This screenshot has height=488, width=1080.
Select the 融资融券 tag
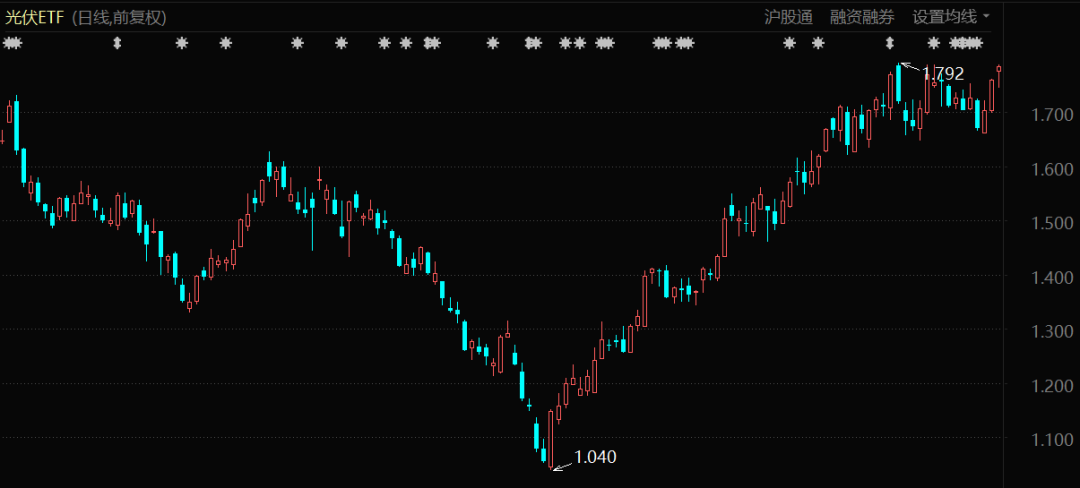(x=863, y=17)
